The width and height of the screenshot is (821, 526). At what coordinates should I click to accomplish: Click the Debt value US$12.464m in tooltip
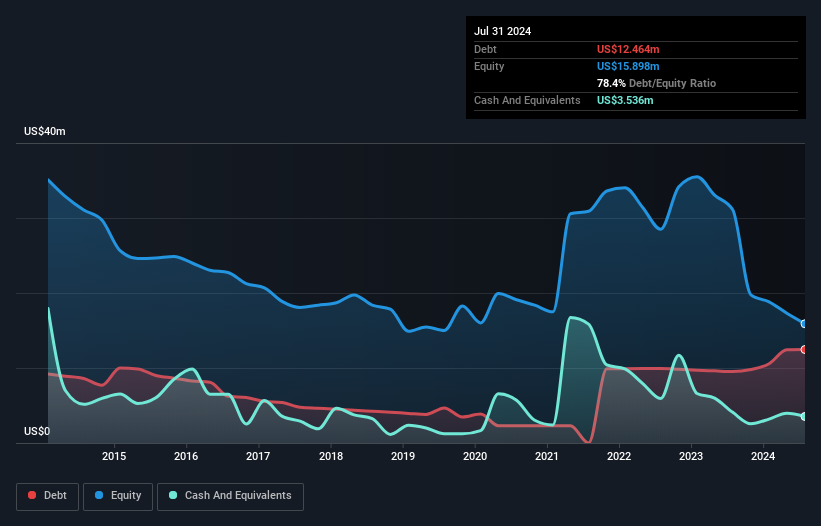[x=630, y=49]
